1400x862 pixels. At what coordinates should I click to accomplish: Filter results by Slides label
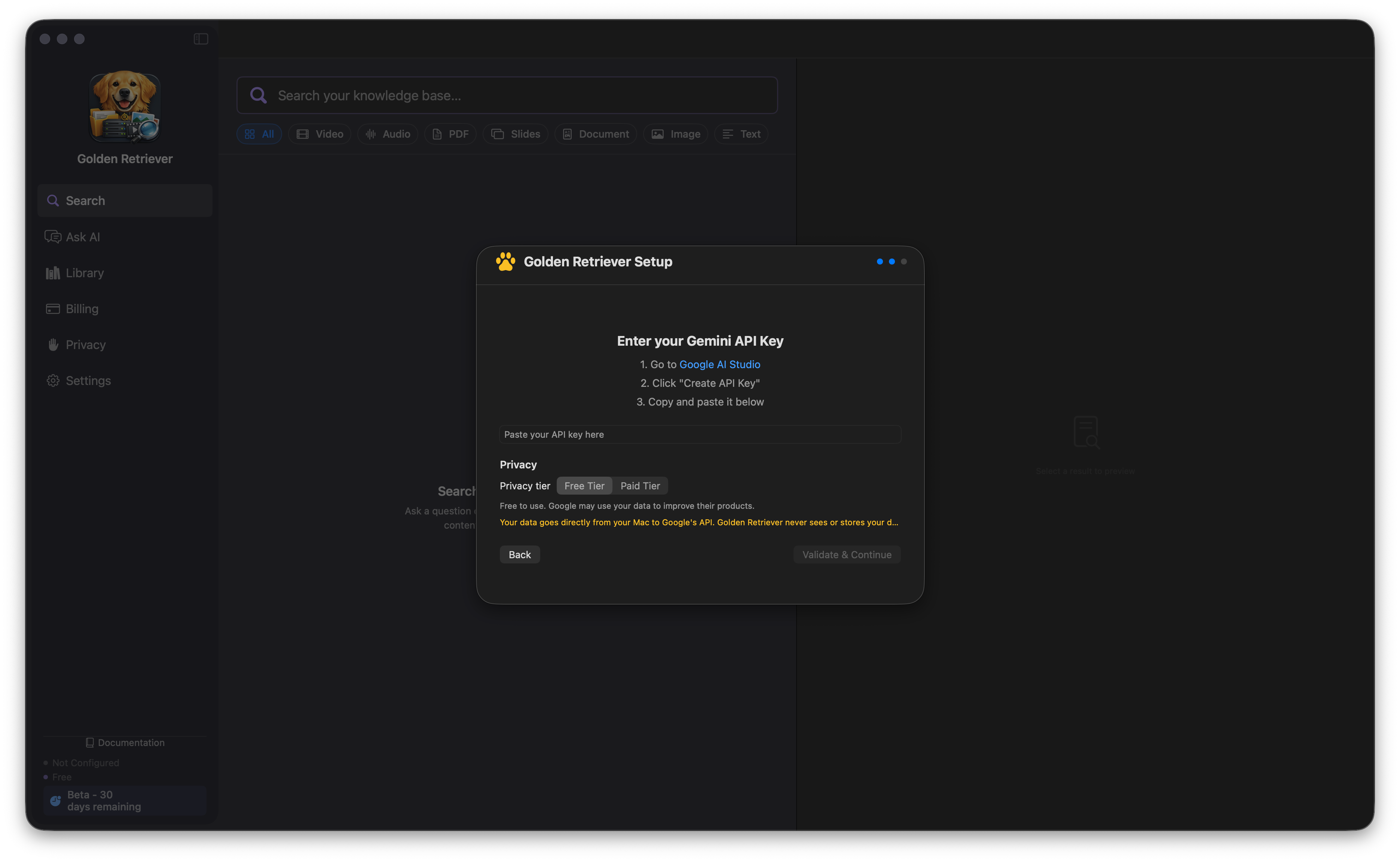pyautogui.click(x=526, y=134)
